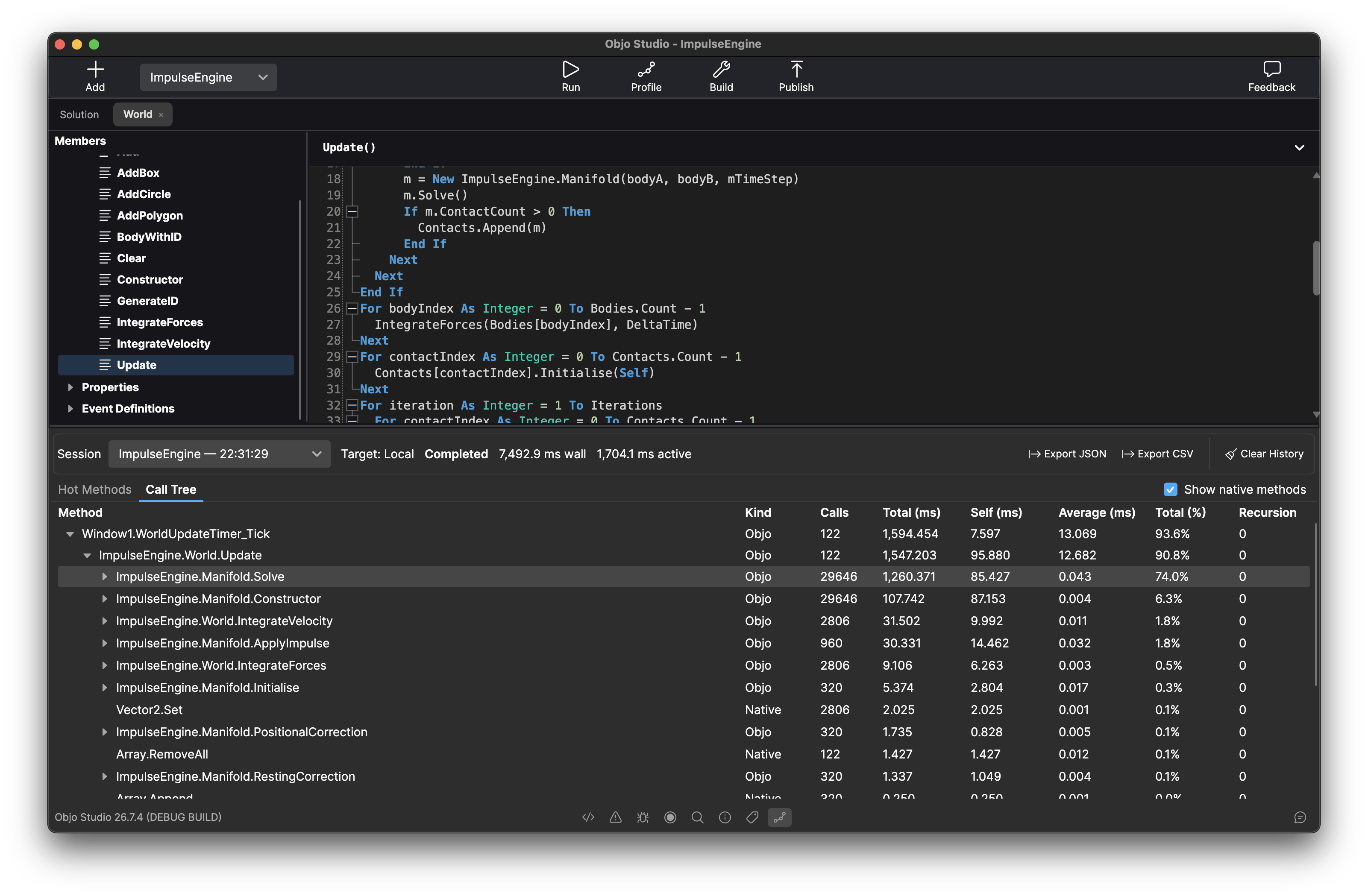This screenshot has height=896, width=1368.
Task: Open the search magnifier in status bar
Action: tap(697, 817)
